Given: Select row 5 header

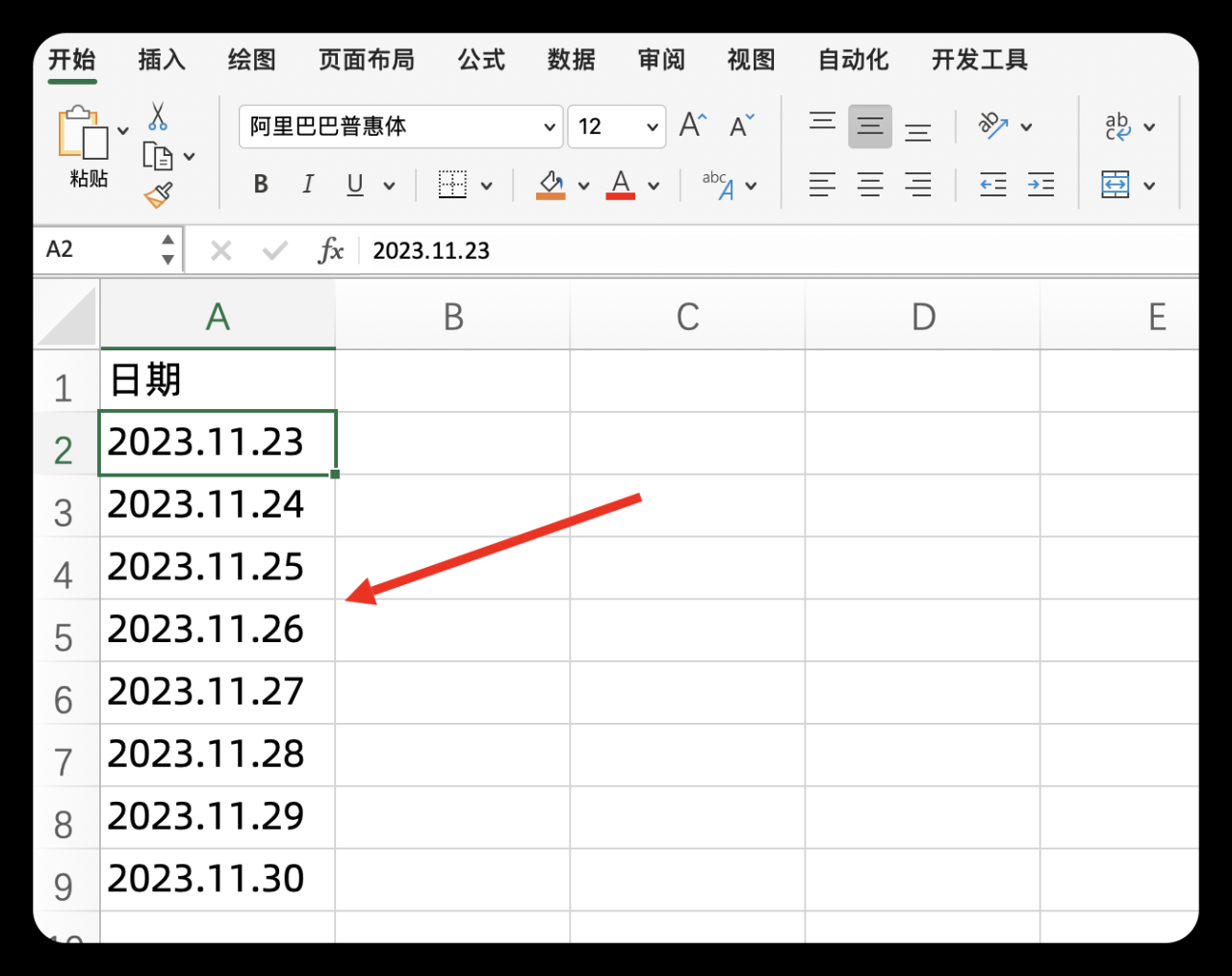Looking at the screenshot, I should coord(65,630).
